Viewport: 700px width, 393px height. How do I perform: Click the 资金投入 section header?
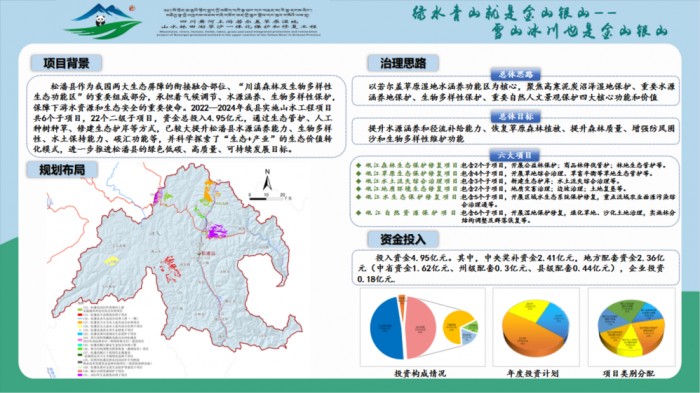pyautogui.click(x=403, y=239)
